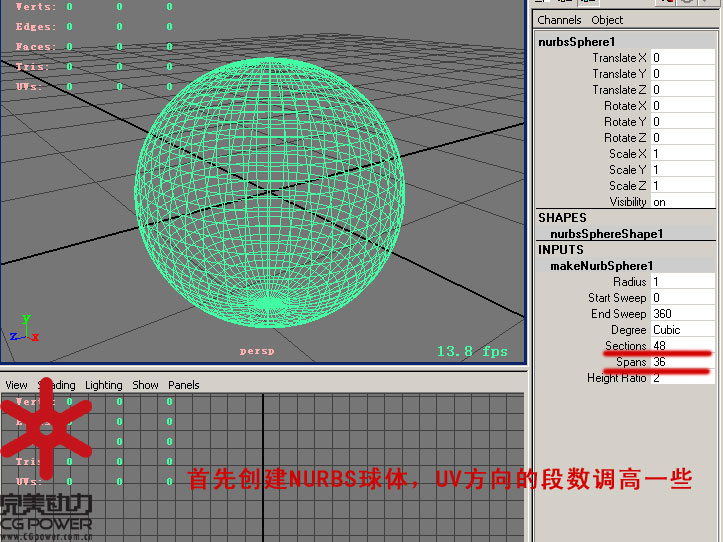Open the Shading menu of lower panel

point(56,385)
